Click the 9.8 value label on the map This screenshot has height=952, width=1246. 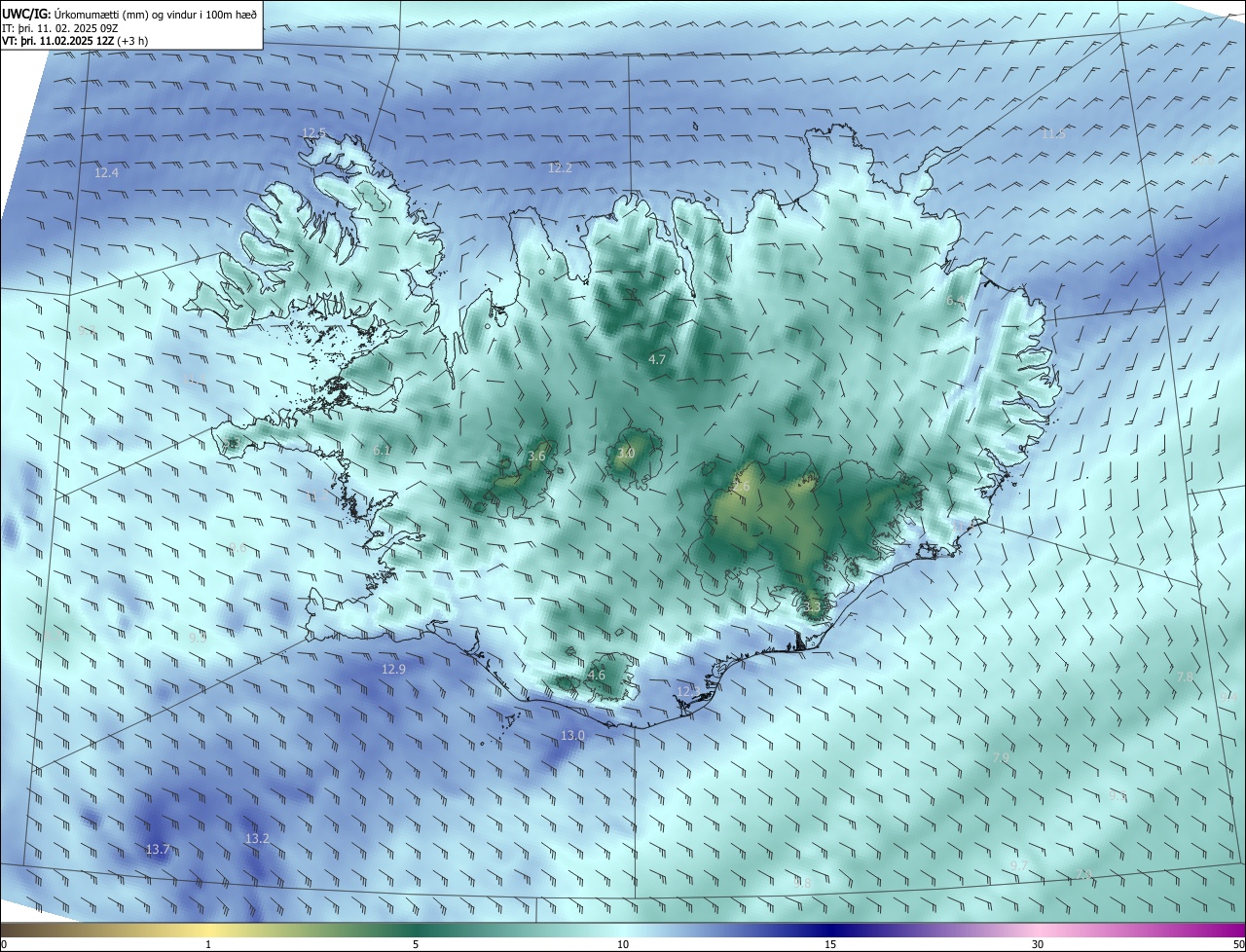802,883
